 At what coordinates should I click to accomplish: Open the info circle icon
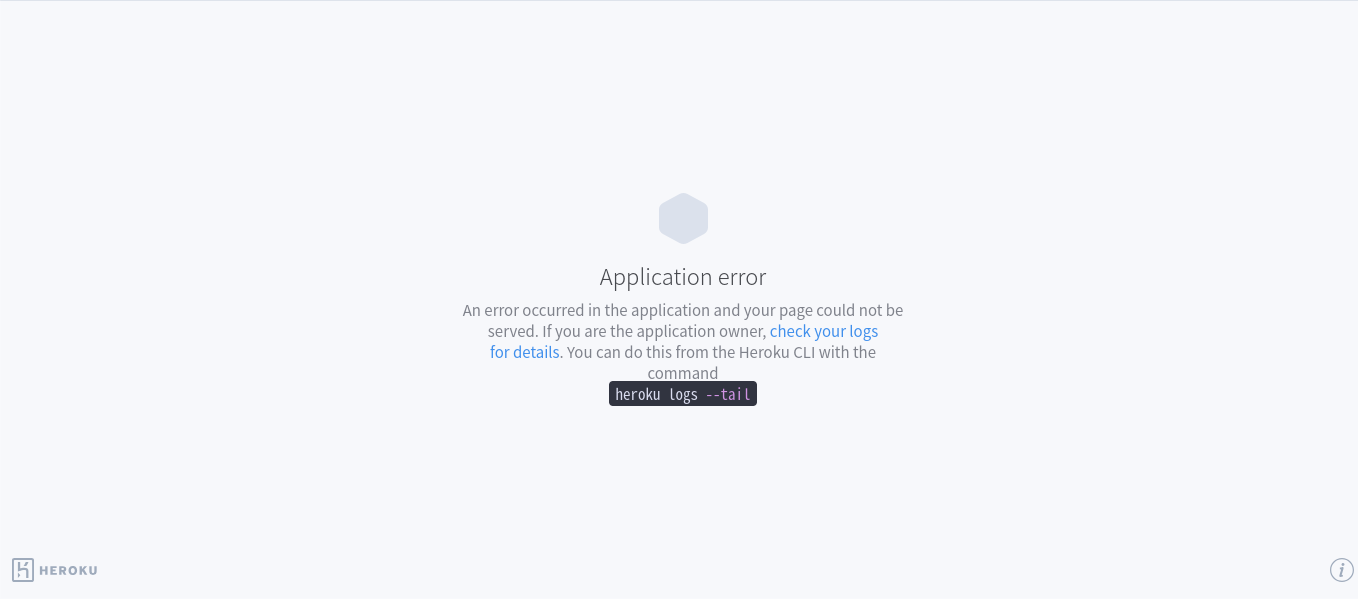tap(1341, 570)
